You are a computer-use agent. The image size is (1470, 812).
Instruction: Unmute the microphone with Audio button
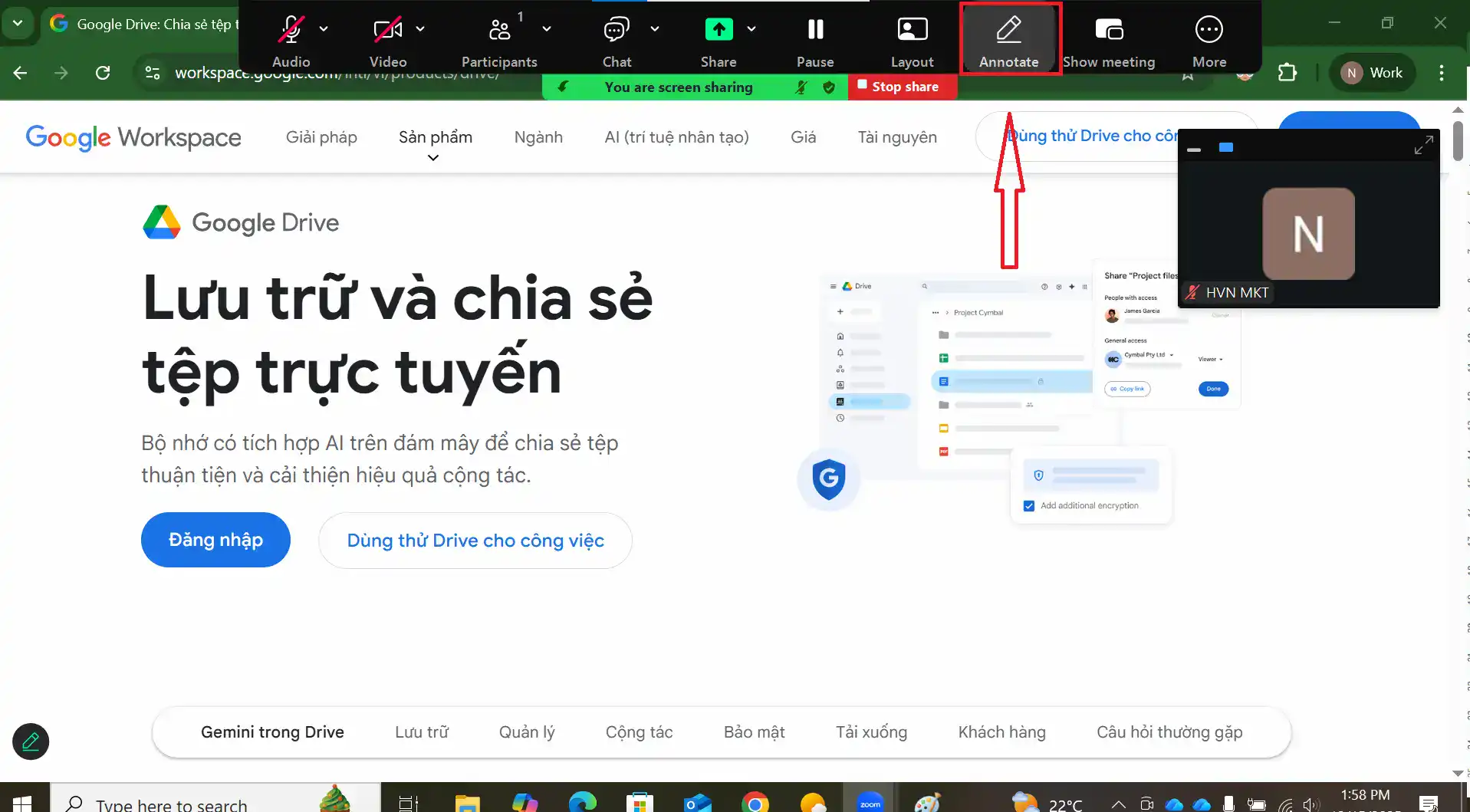coord(291,31)
